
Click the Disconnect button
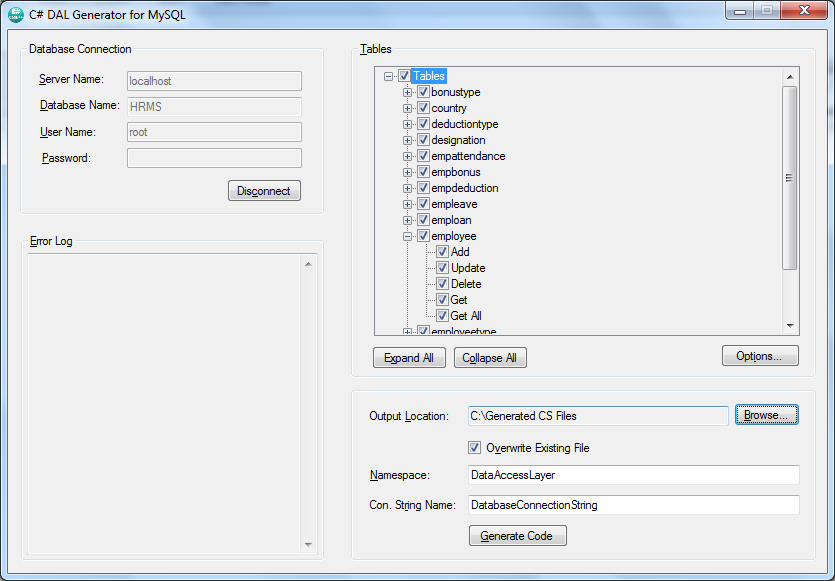point(263,190)
